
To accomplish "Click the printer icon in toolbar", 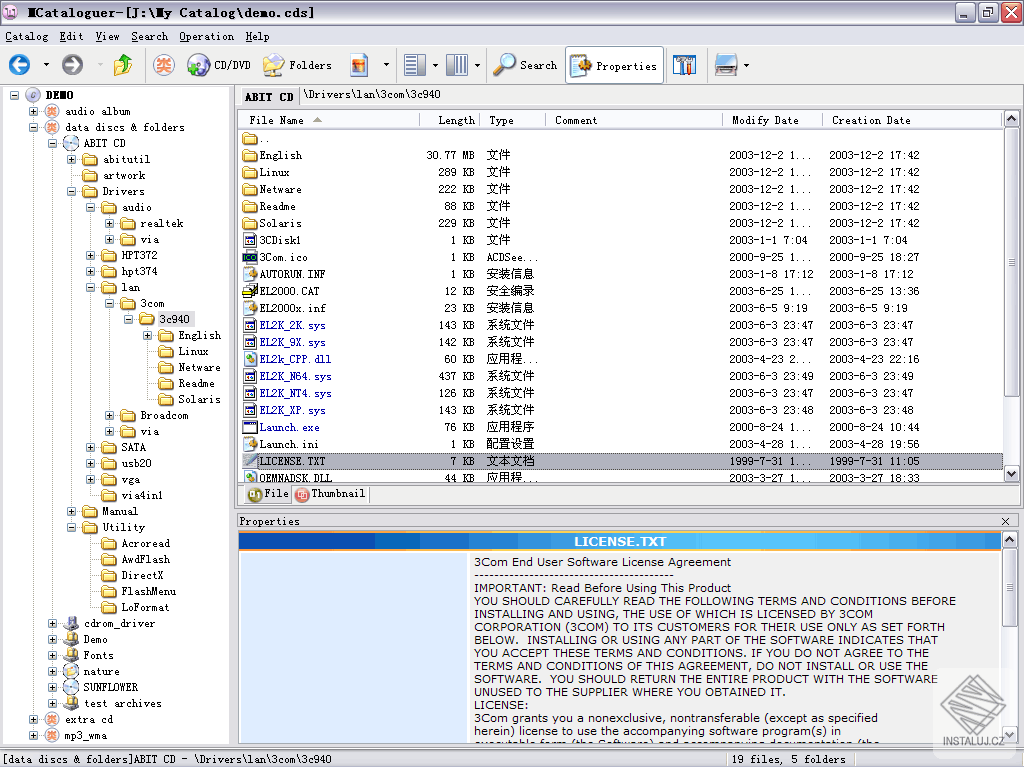I will coord(726,66).
